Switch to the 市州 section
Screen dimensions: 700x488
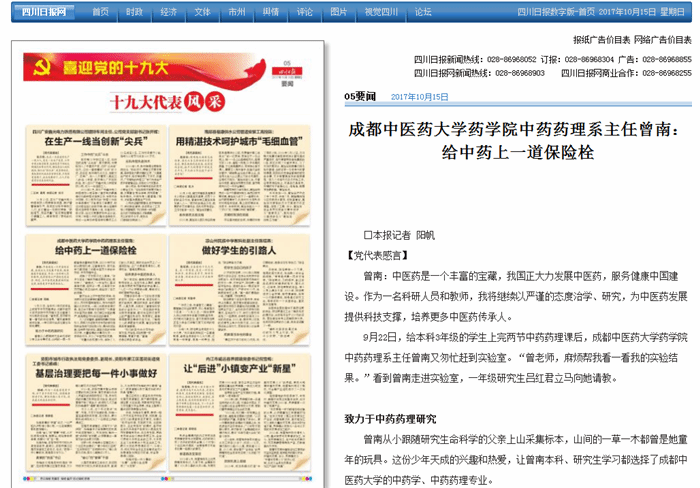point(236,12)
